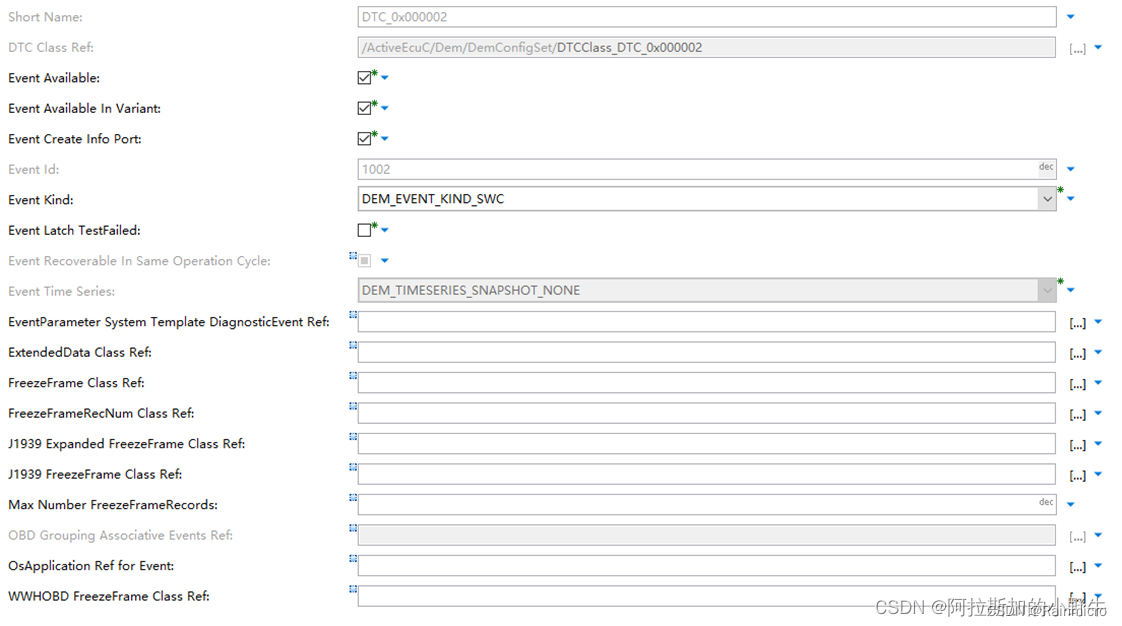
Task: Click blue grid icon beside ExtendedData Class Ref
Action: pyautogui.click(x=351, y=346)
